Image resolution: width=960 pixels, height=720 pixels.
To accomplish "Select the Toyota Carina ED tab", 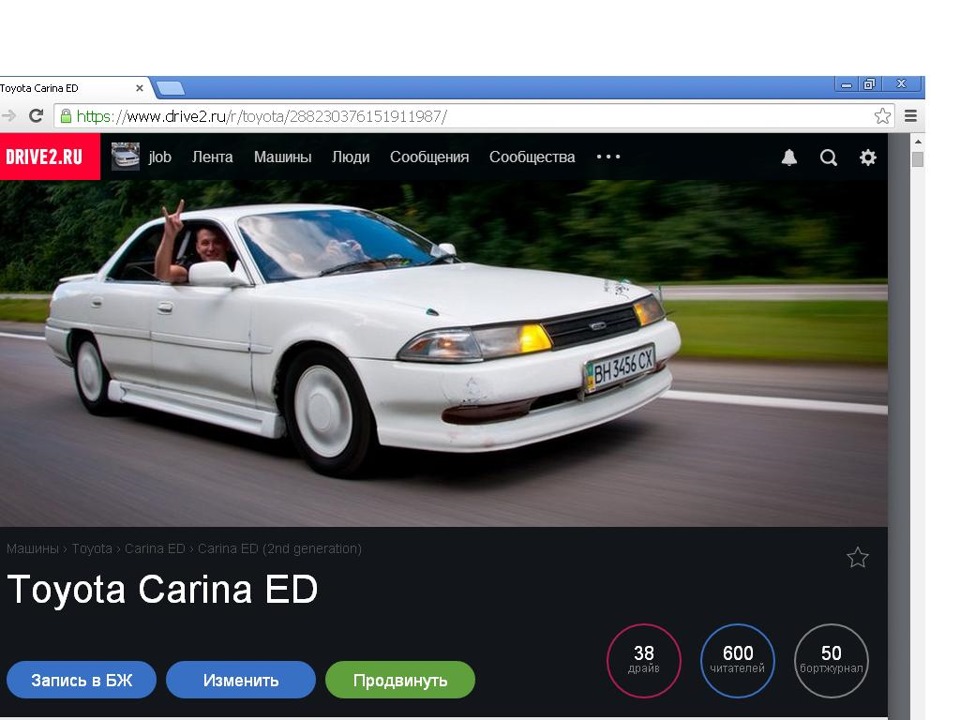I will point(70,88).
